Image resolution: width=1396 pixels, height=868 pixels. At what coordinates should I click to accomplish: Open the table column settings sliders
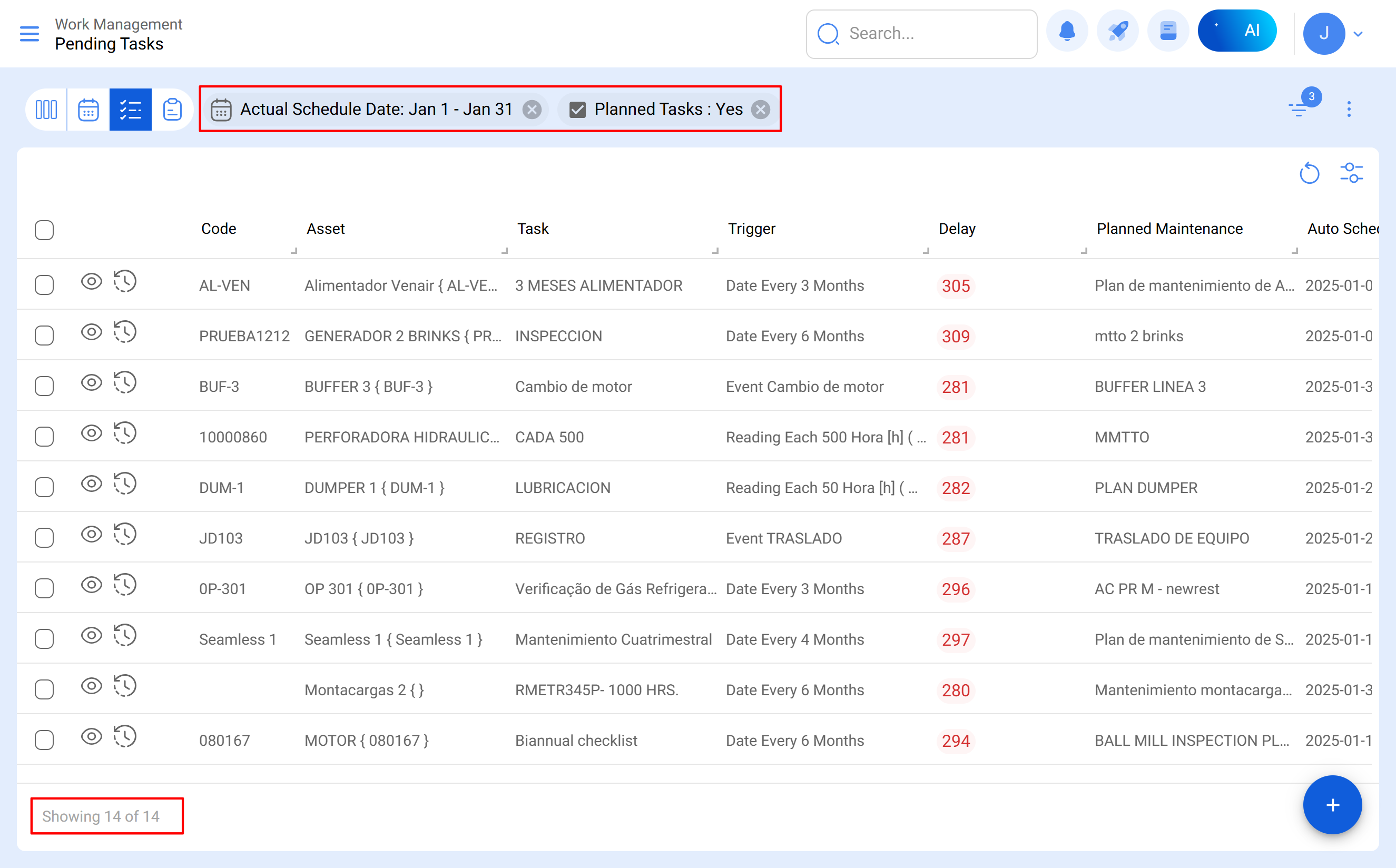(1351, 173)
